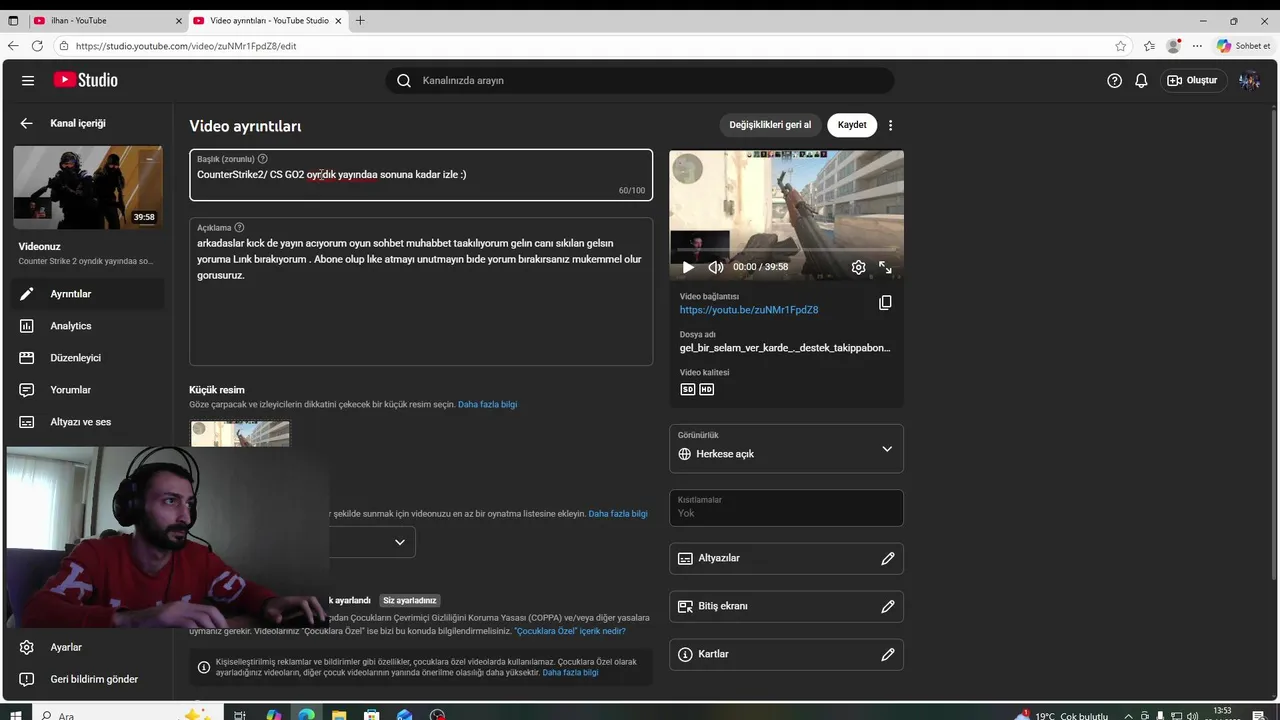Open Altyazı ve ses in the sidebar

(88, 422)
